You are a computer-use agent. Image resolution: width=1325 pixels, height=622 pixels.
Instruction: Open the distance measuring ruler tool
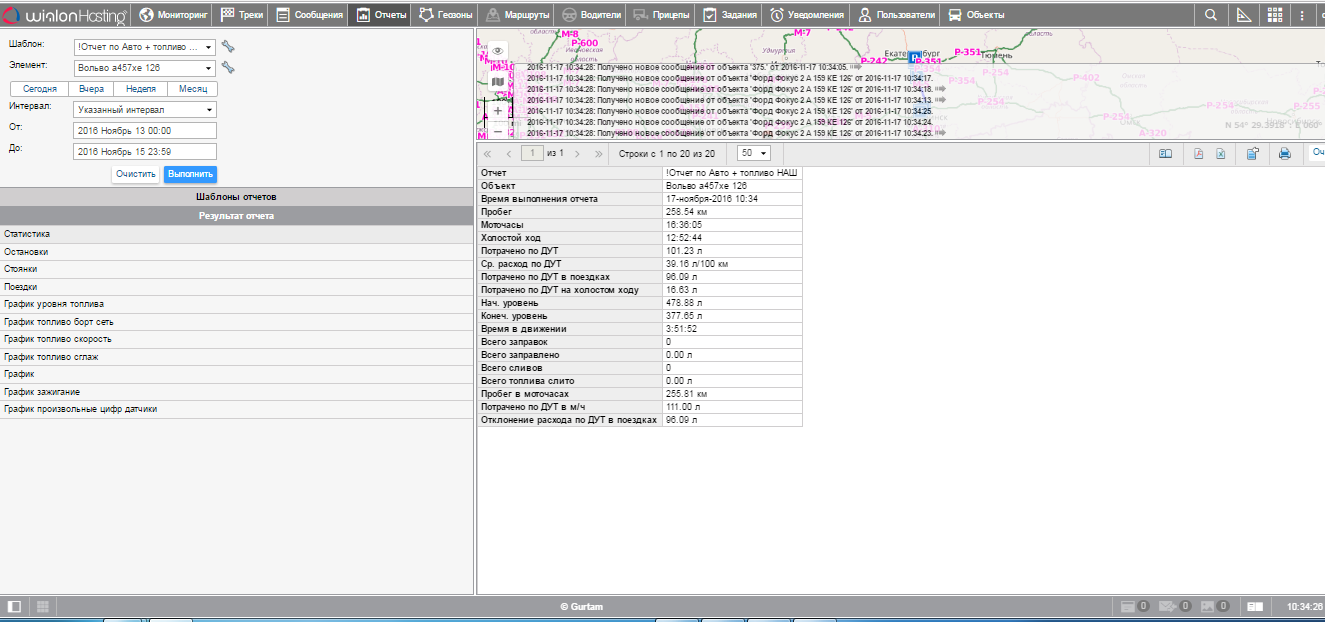pos(1243,15)
